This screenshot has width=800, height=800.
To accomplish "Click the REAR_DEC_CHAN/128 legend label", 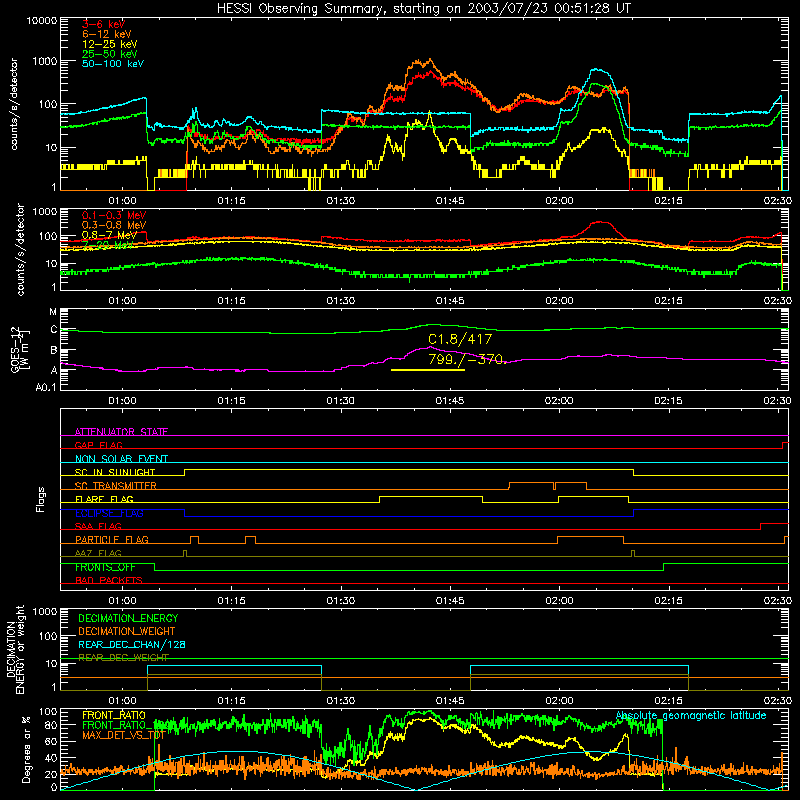I will click(x=132, y=644).
